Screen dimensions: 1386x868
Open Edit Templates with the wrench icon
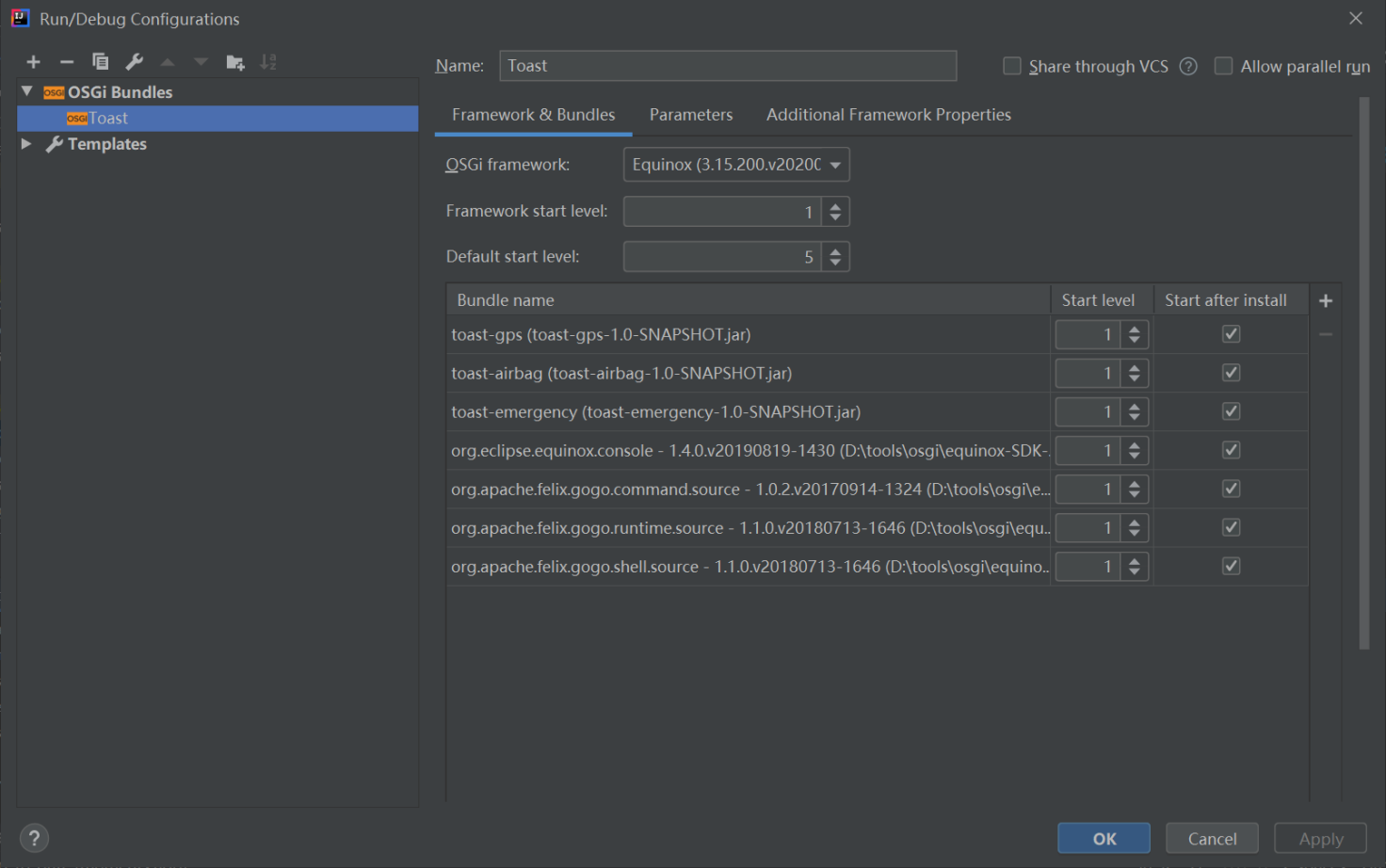click(x=134, y=61)
